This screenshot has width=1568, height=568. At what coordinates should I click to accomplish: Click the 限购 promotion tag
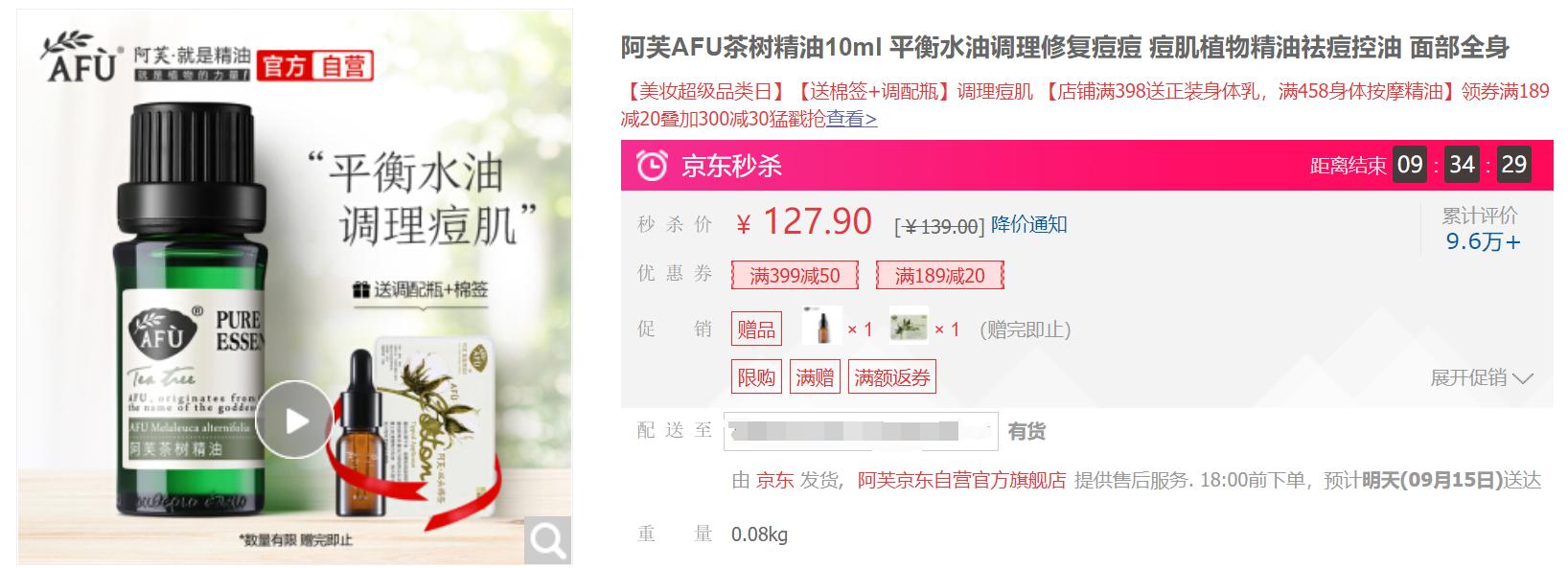click(x=756, y=377)
